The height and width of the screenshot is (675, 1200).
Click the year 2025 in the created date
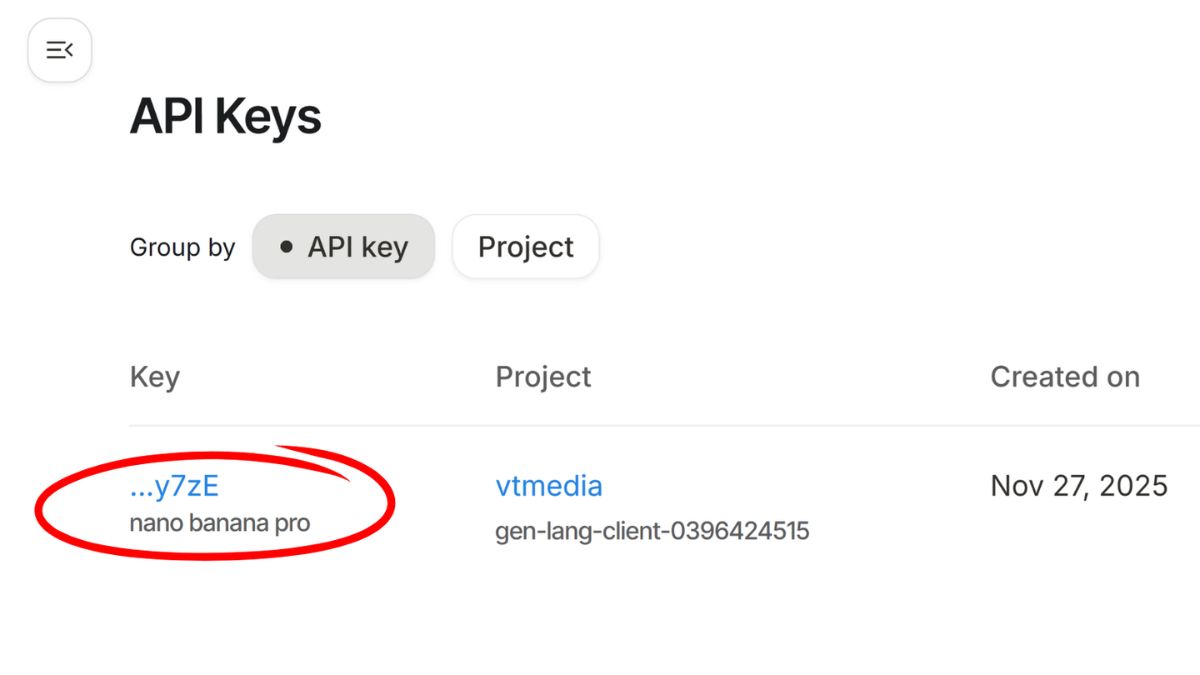point(1132,486)
